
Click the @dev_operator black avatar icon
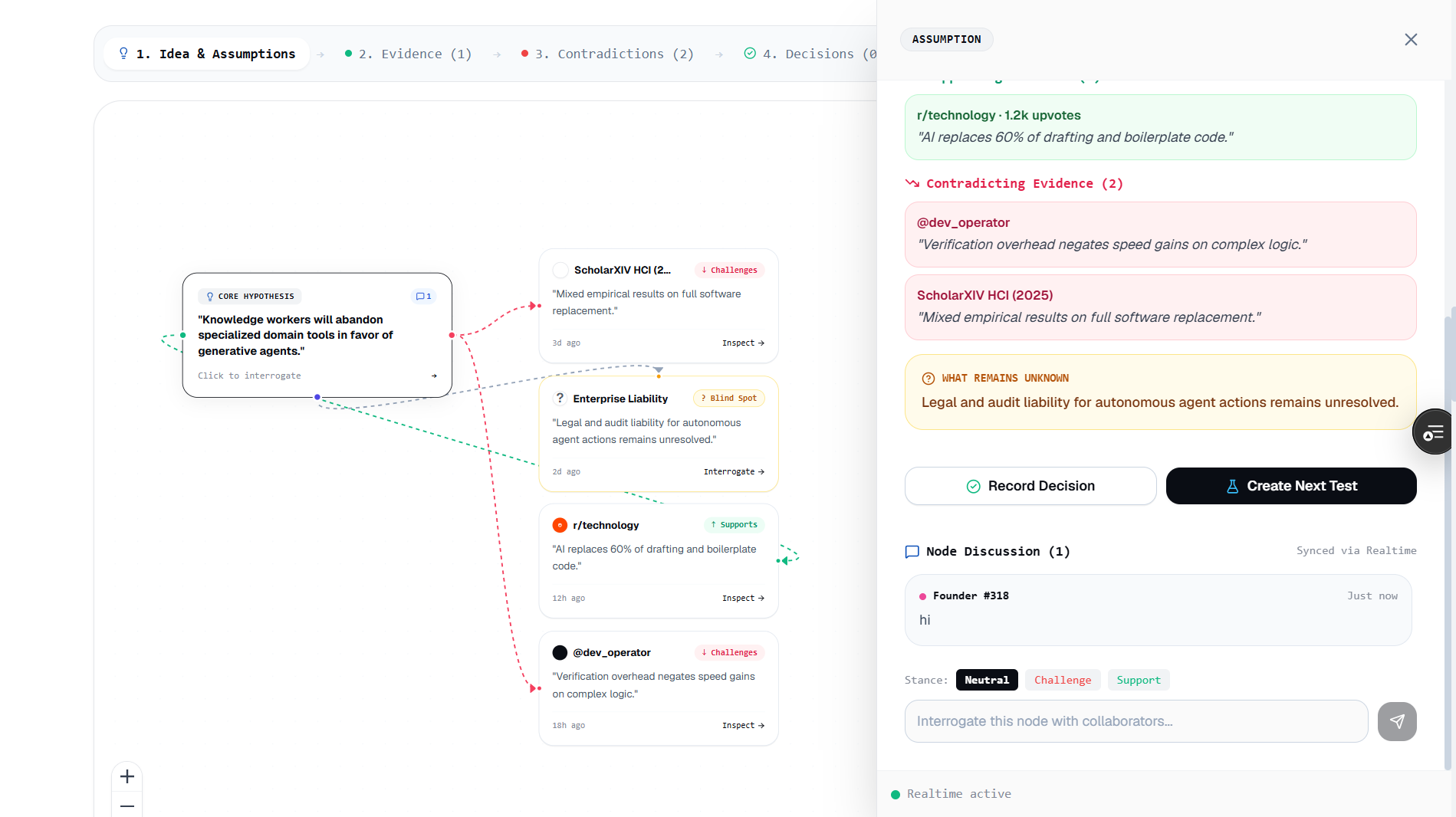pos(560,653)
